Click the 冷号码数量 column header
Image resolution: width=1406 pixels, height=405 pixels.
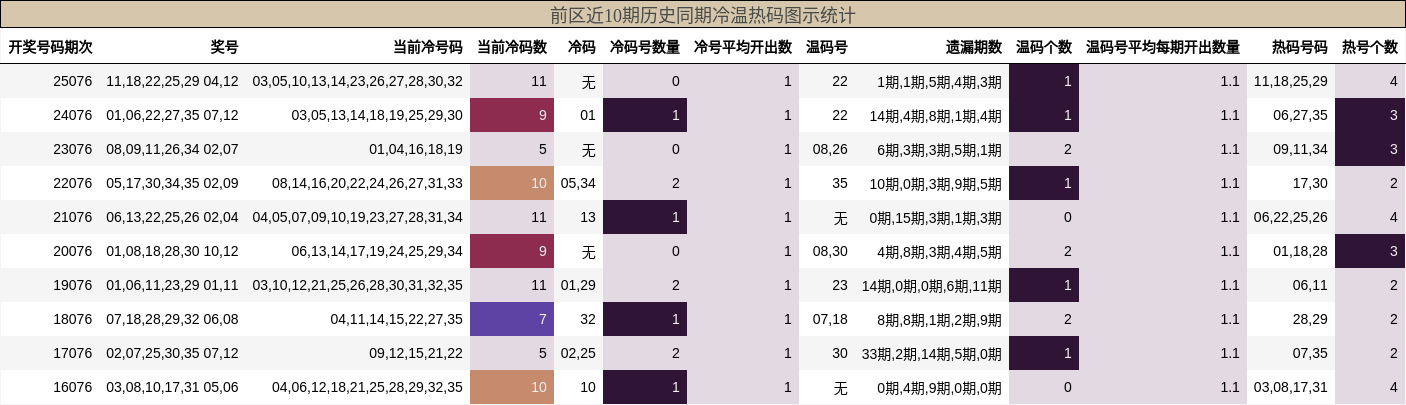[645, 47]
